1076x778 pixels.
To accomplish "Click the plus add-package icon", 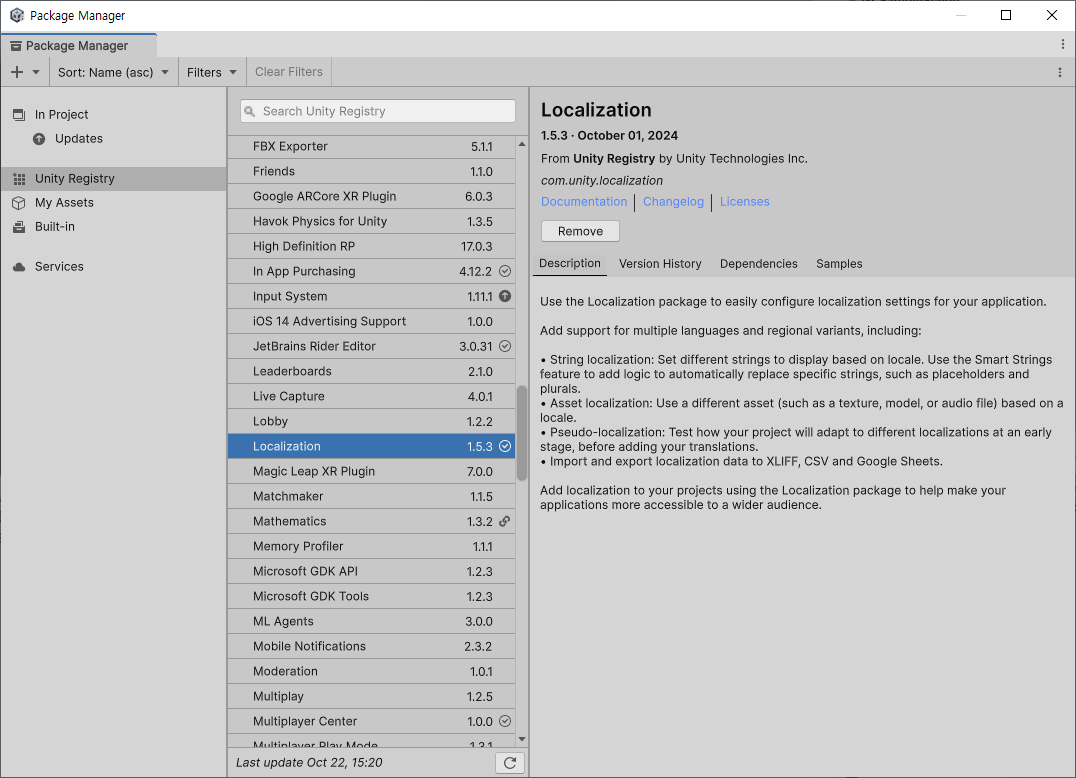I will [x=17, y=72].
